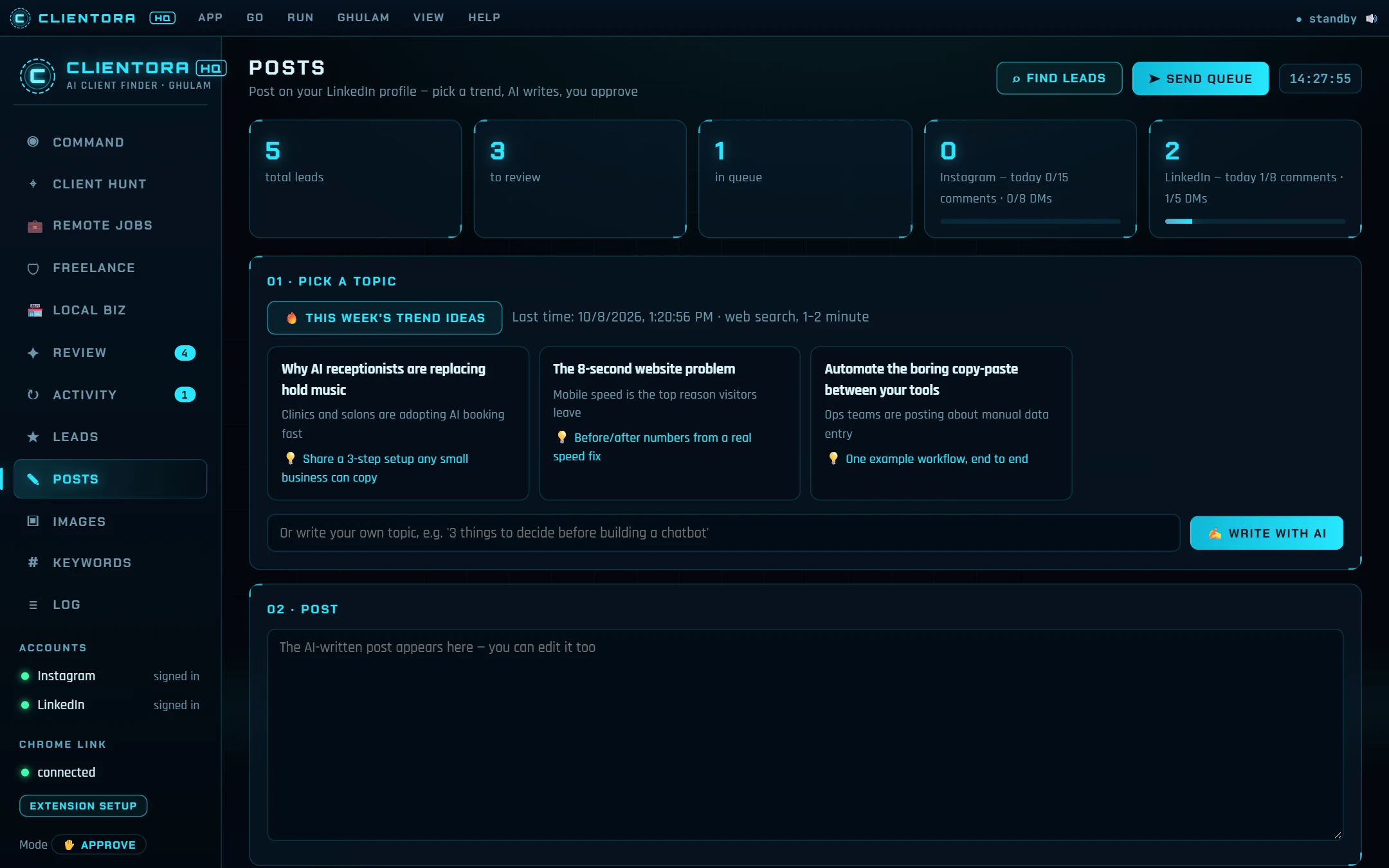Viewport: 1389px width, 868px height.
Task: Click the Activity badge showing 1
Action: coord(185,395)
